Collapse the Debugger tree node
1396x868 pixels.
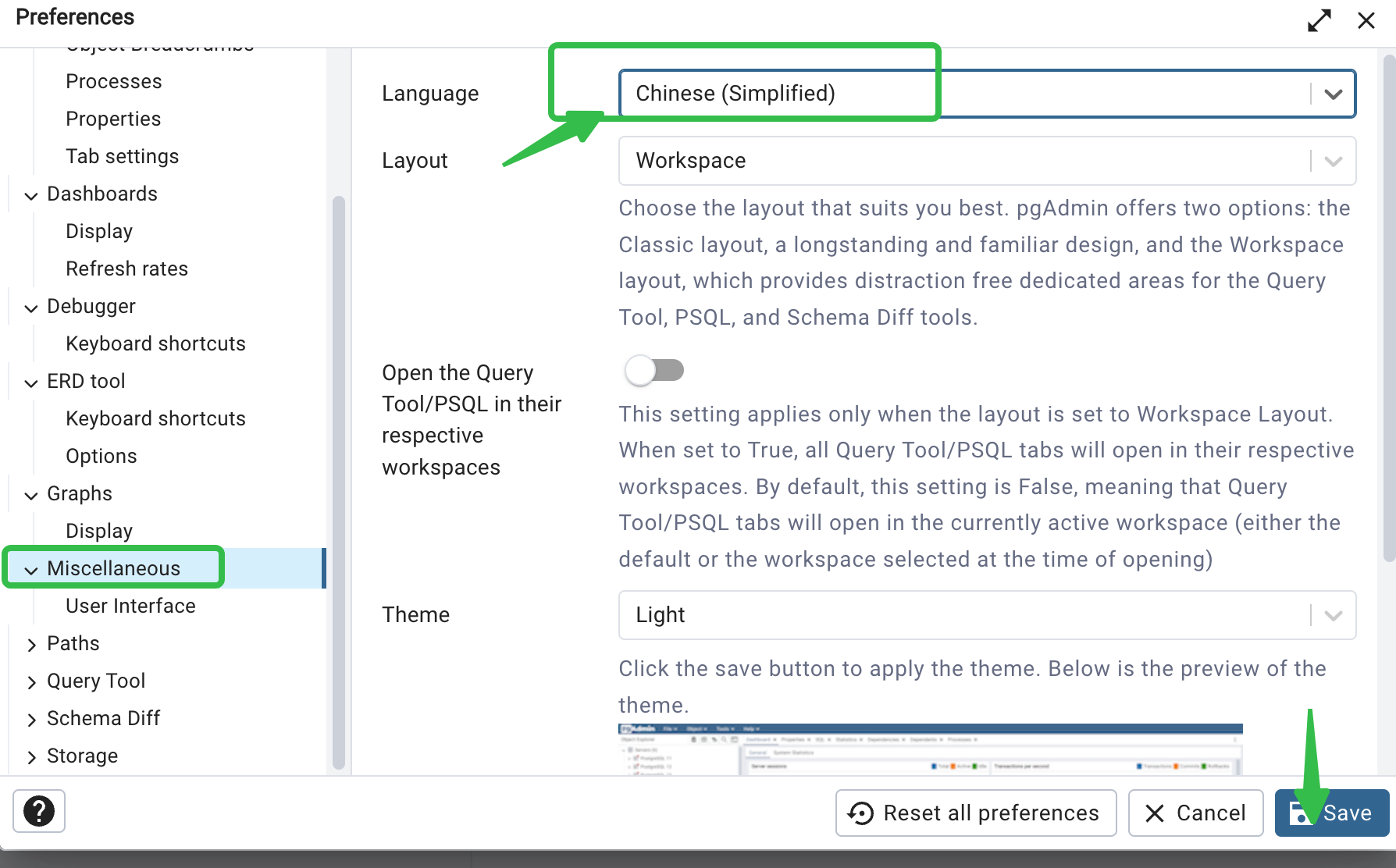[x=31, y=308]
